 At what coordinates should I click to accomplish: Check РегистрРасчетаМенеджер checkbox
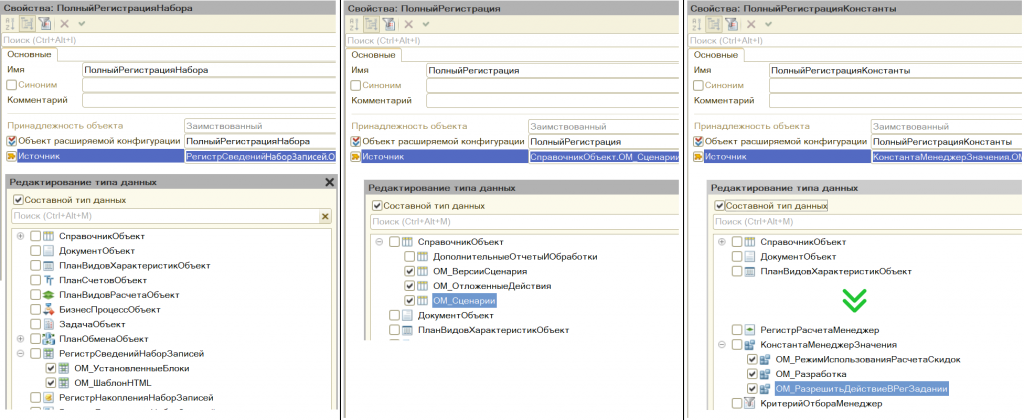pos(737,330)
